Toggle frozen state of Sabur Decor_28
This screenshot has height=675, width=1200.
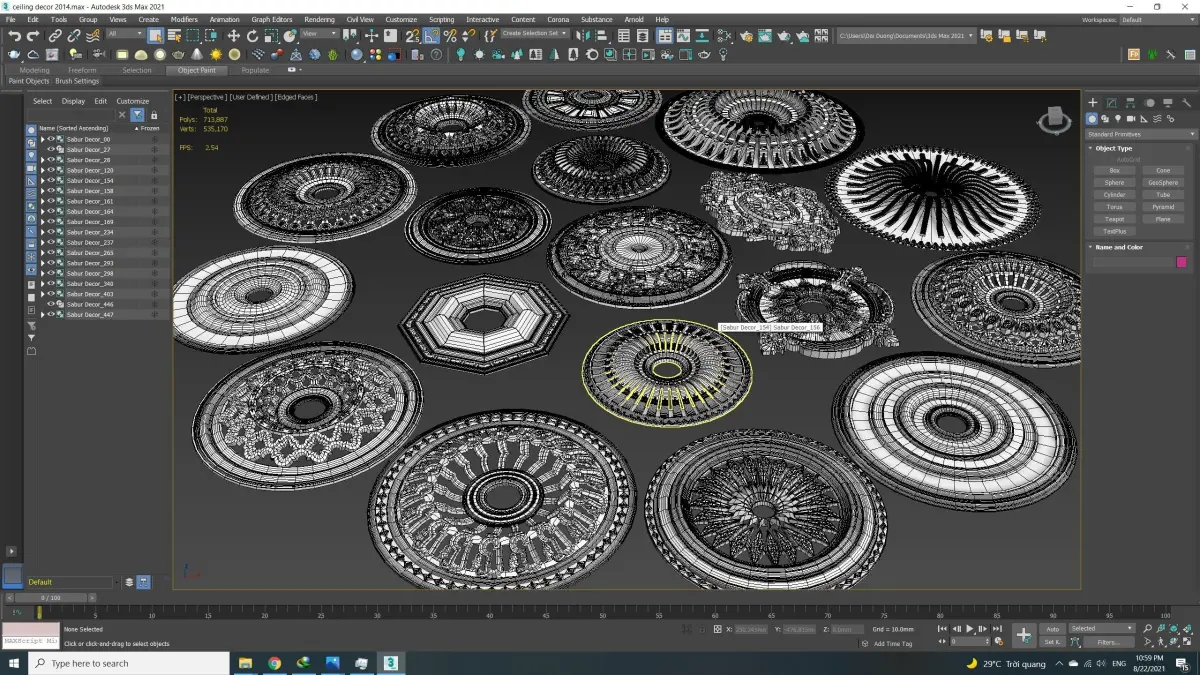154,160
